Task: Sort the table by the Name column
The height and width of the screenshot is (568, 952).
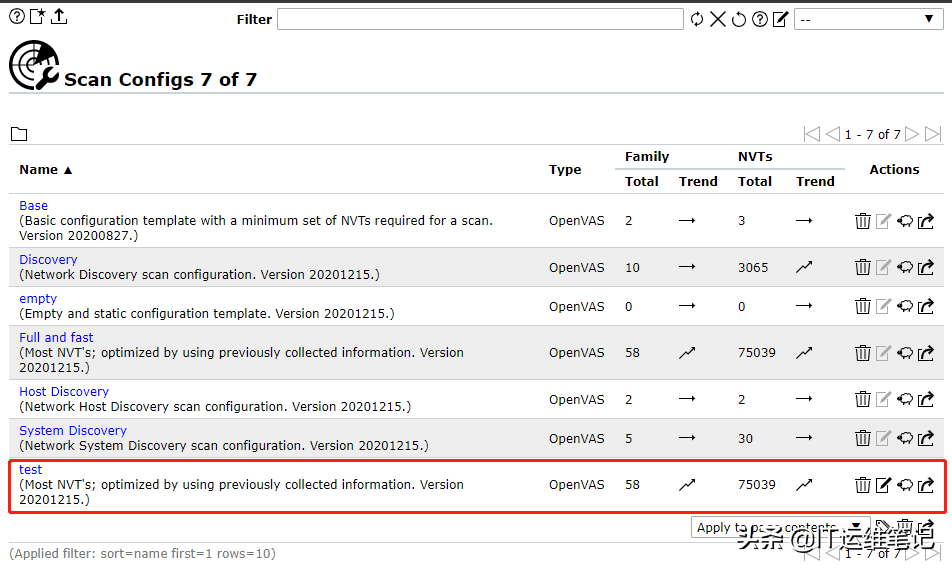Action: pyautogui.click(x=46, y=170)
